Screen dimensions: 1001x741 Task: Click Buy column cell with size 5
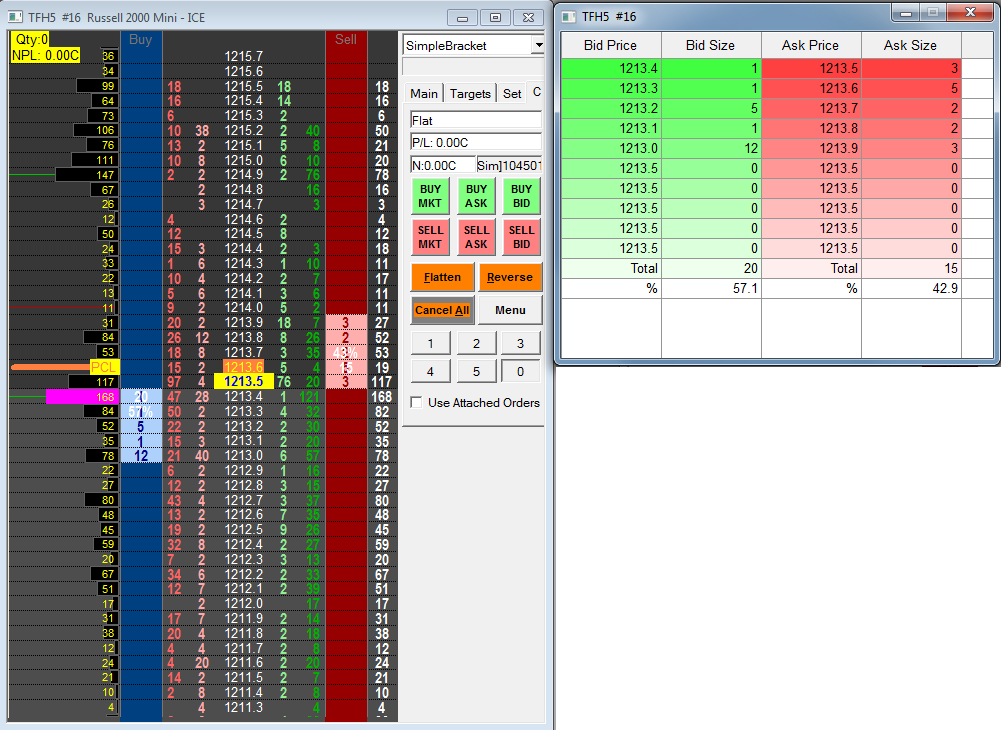pos(141,426)
